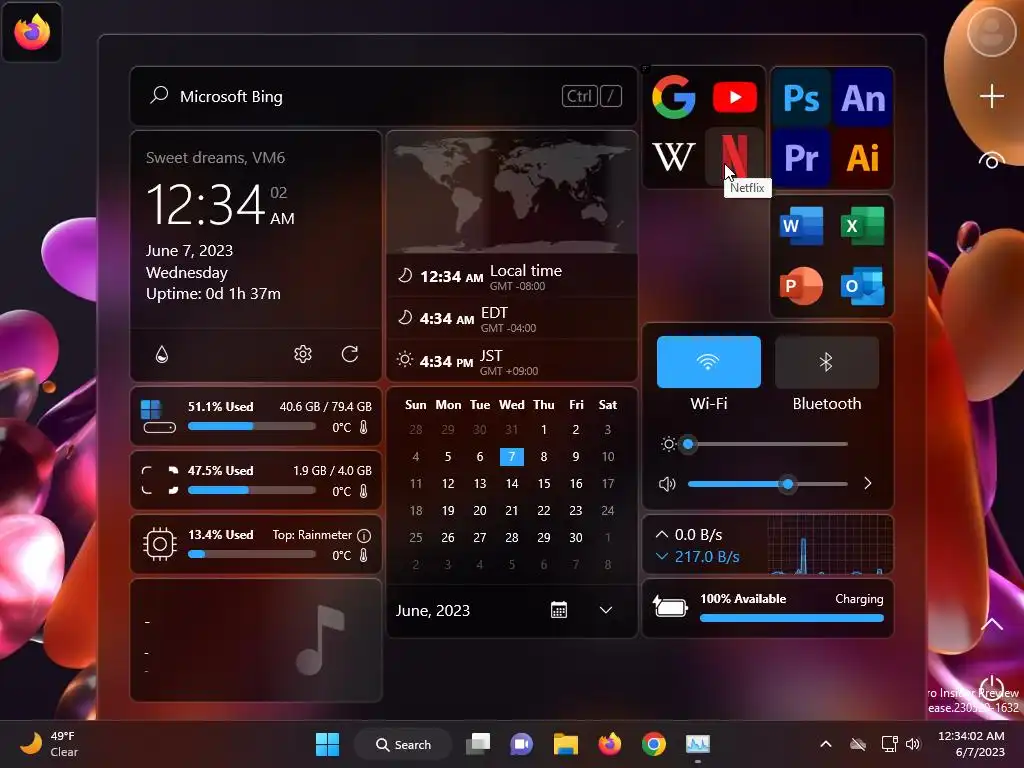1024x768 pixels.
Task: Click the 100% Available battery text
Action: tap(743, 599)
